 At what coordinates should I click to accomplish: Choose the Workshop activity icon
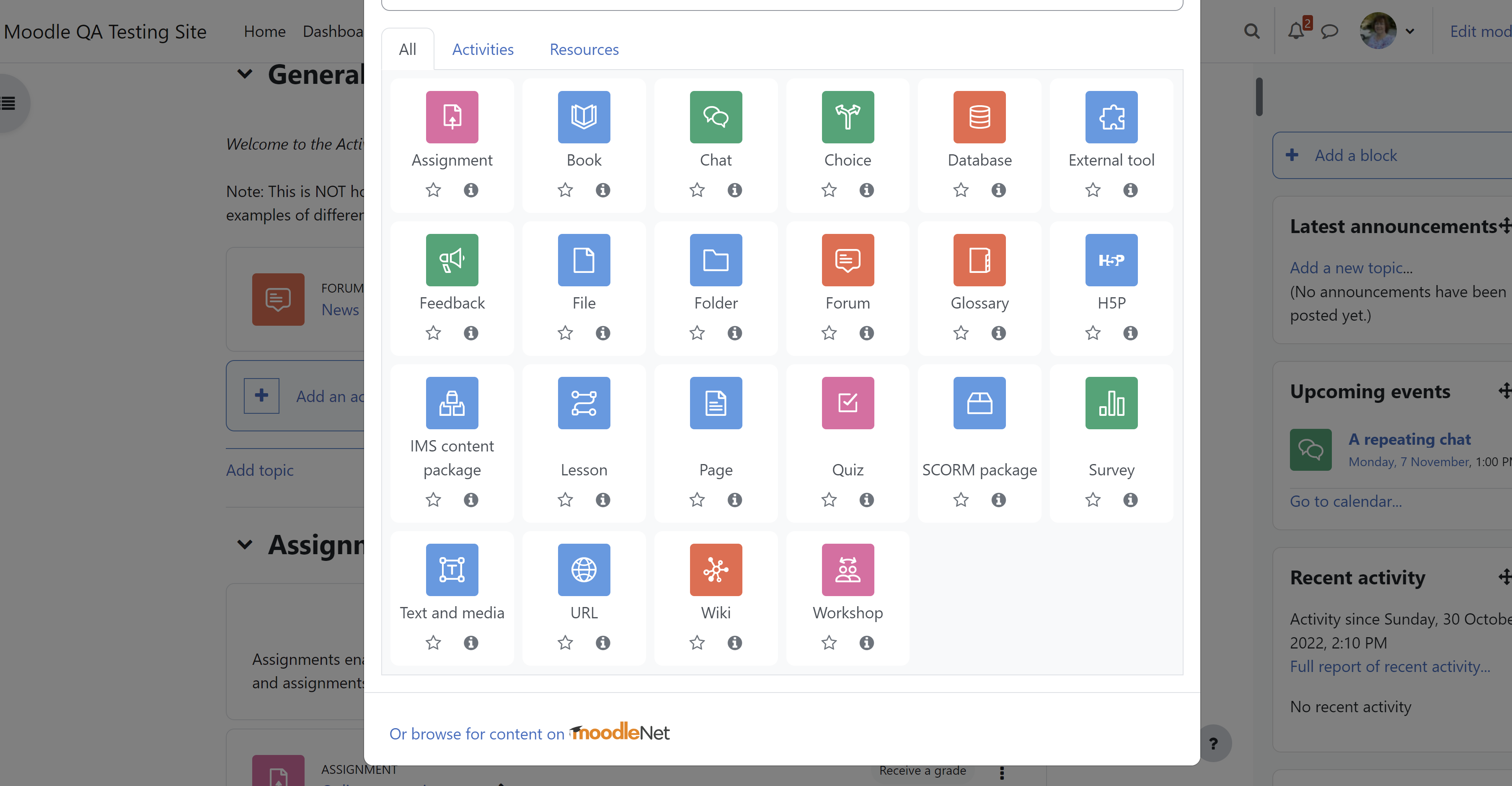point(848,570)
